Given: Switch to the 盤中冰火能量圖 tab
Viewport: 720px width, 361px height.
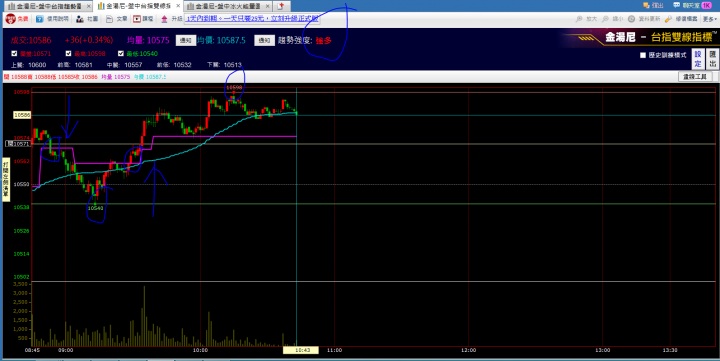Looking at the screenshot, I should [x=228, y=6].
